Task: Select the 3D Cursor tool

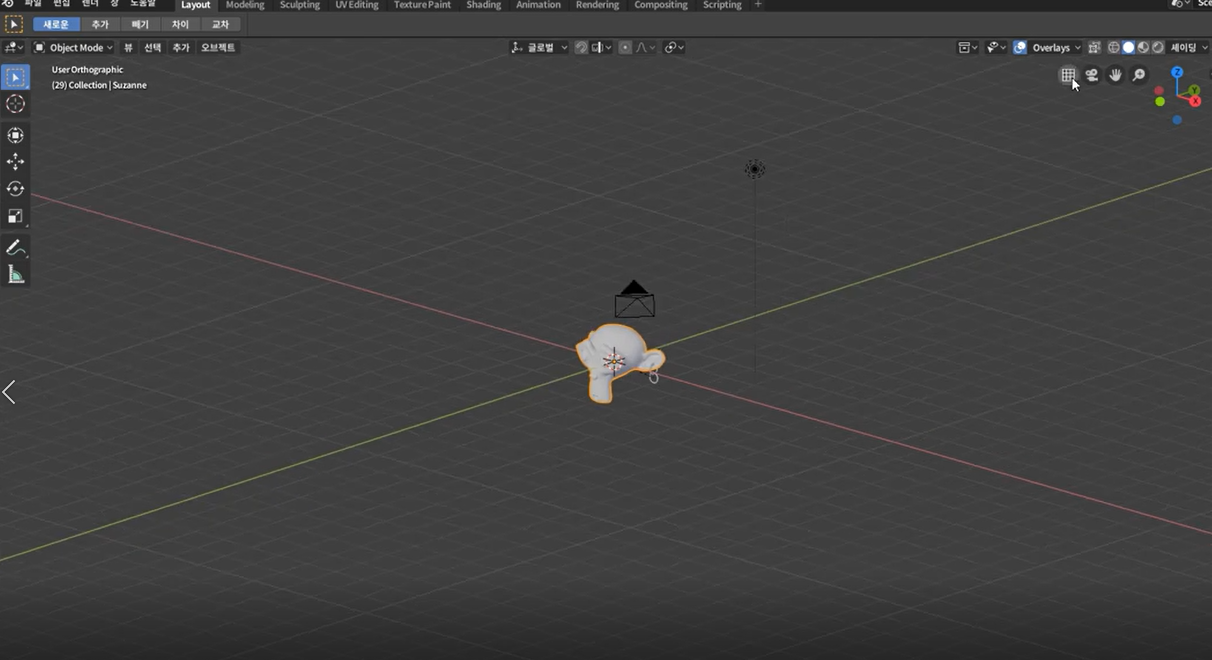Action: coord(15,104)
